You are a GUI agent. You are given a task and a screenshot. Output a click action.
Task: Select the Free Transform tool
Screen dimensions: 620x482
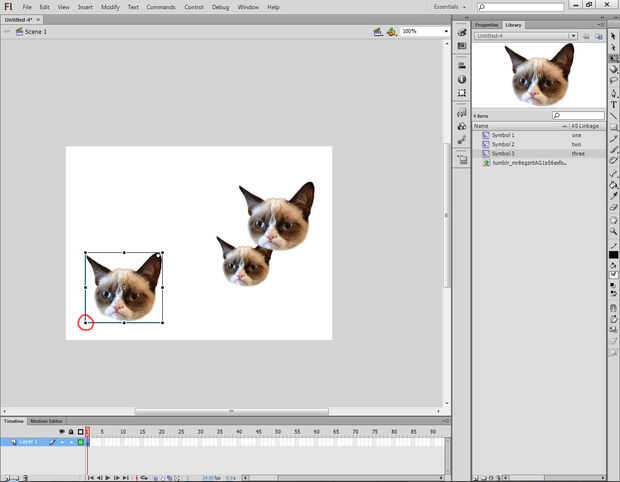613,58
